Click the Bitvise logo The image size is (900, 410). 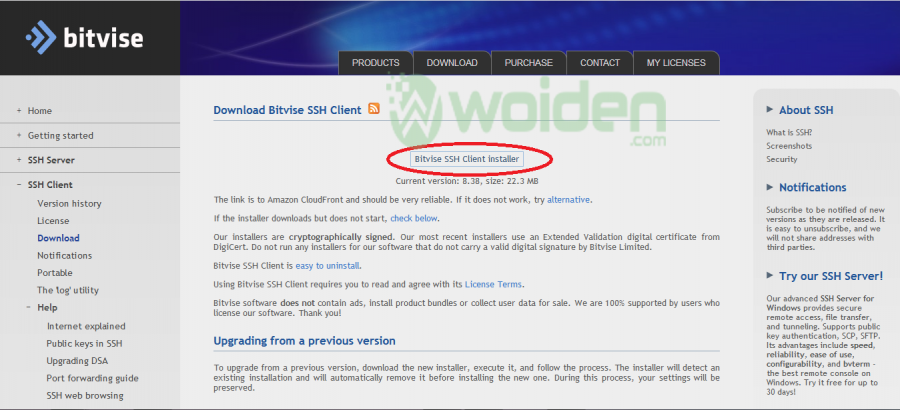click(x=84, y=37)
